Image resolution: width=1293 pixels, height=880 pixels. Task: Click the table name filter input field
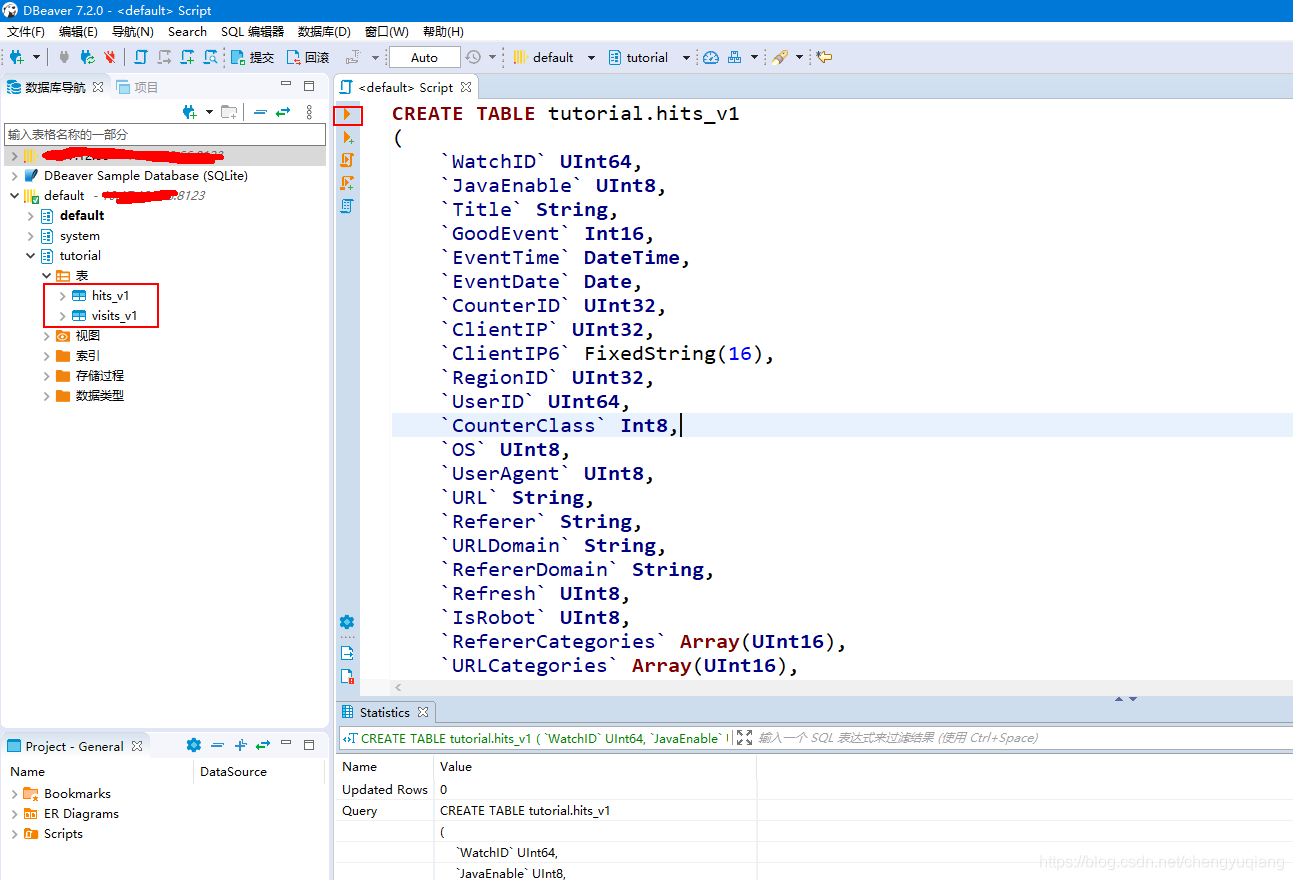pyautogui.click(x=165, y=134)
